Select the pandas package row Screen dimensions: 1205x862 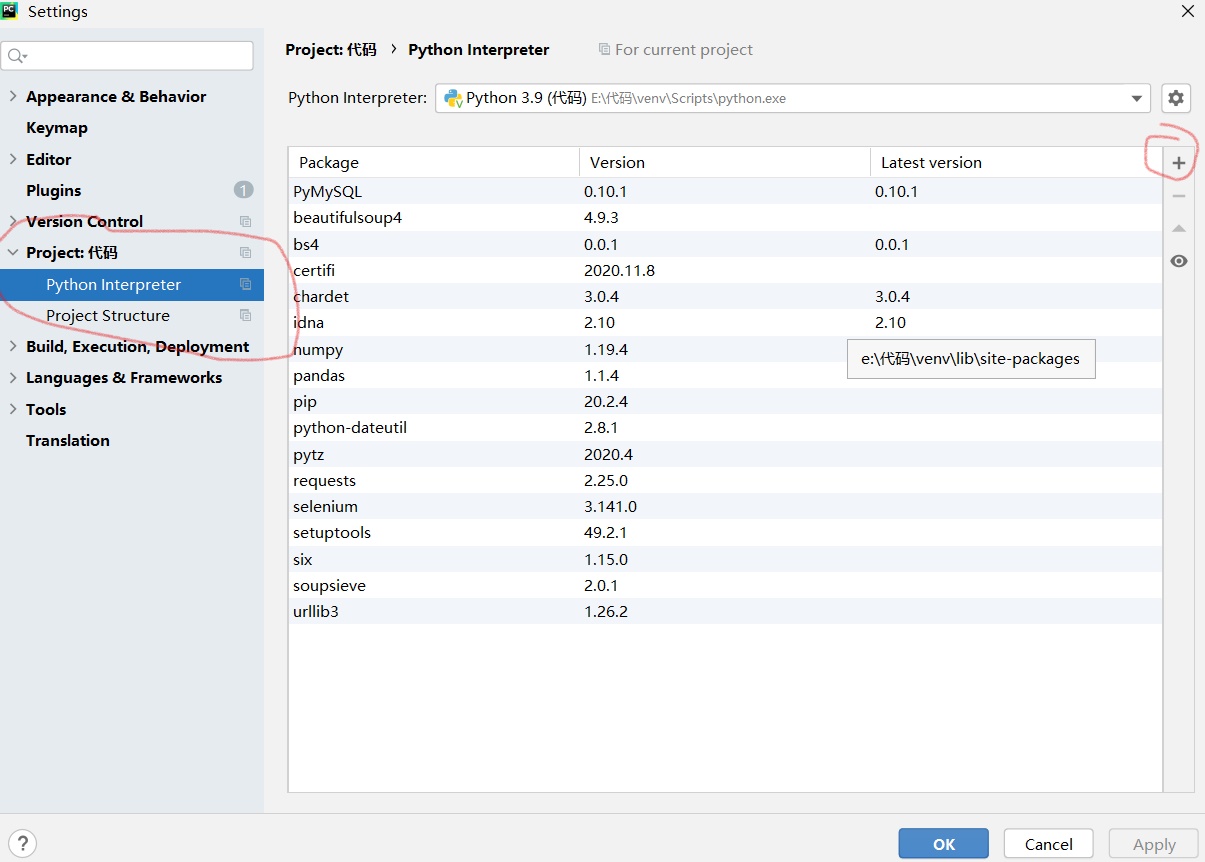coord(725,375)
